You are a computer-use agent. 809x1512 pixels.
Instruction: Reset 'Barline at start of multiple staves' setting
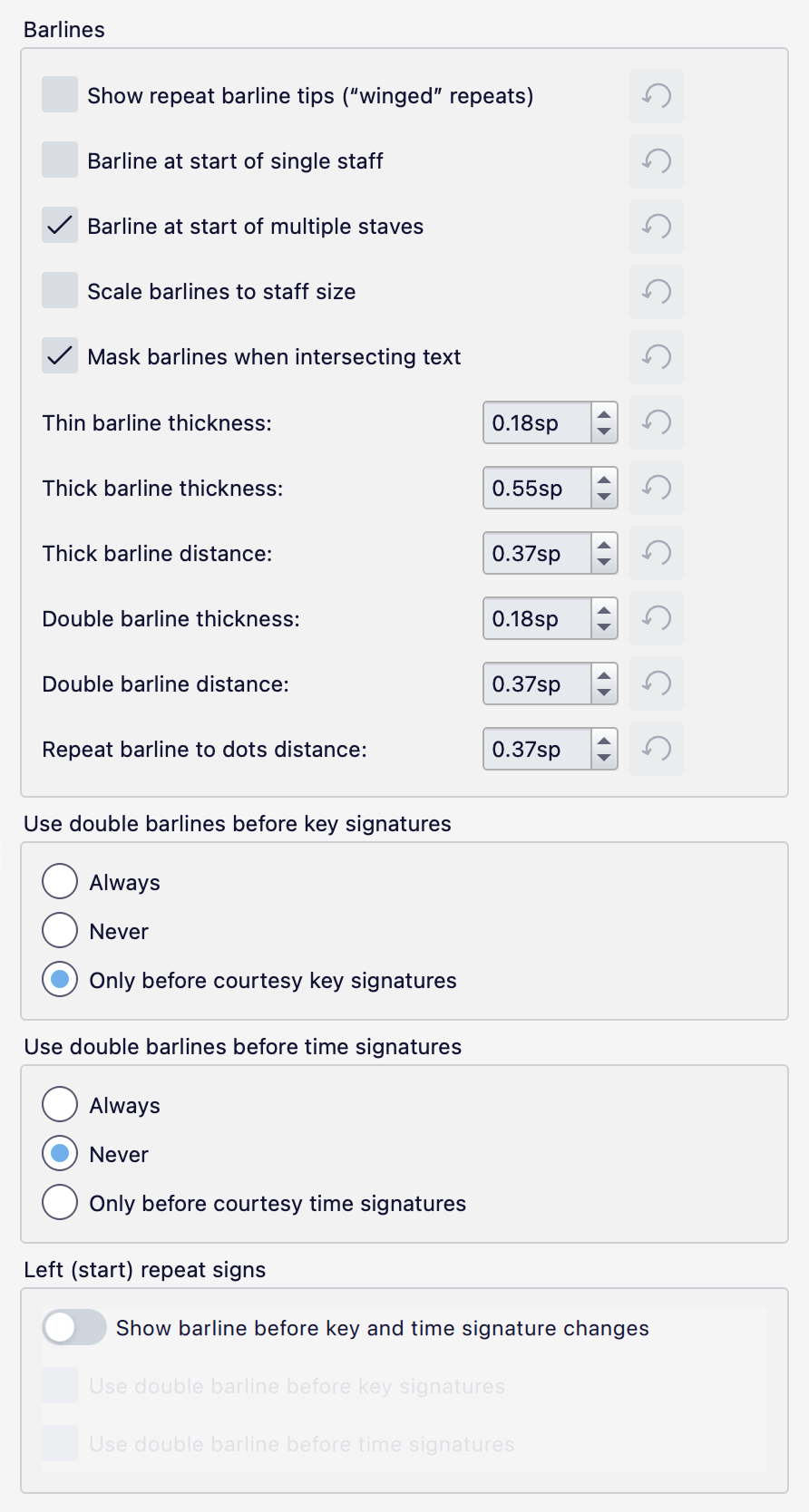tap(656, 227)
